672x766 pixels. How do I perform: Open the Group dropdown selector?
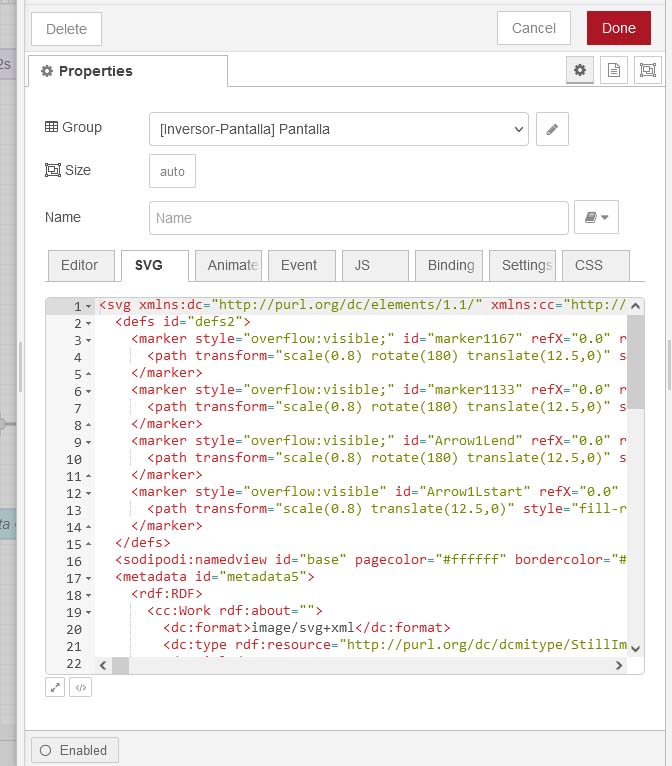click(339, 129)
